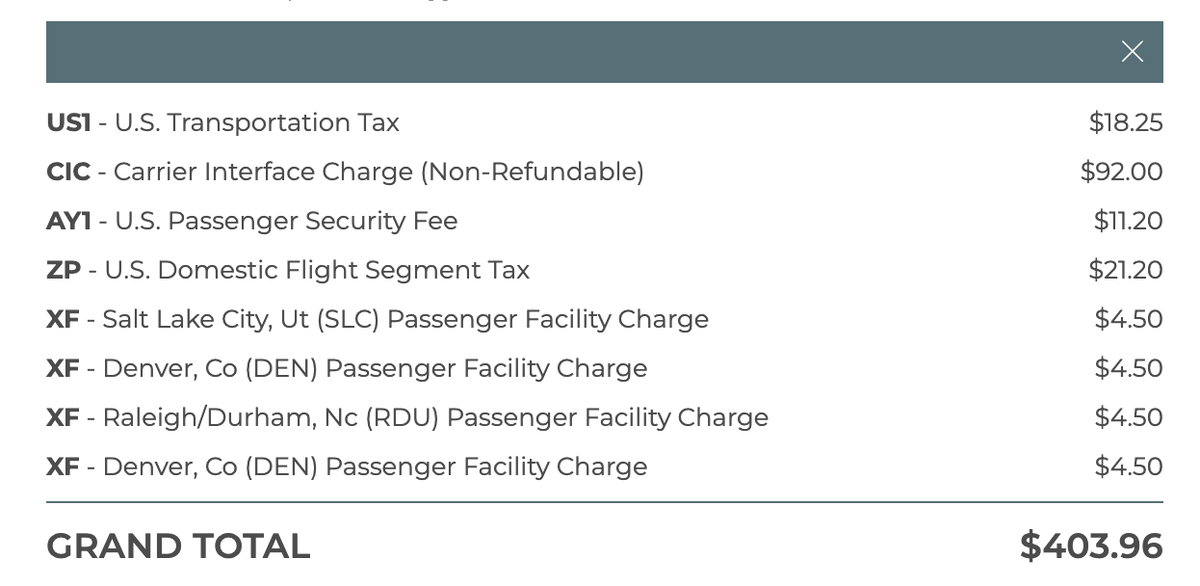Click the X icon in the header bar
Viewport: 1200px width, 586px height.
[1132, 51]
